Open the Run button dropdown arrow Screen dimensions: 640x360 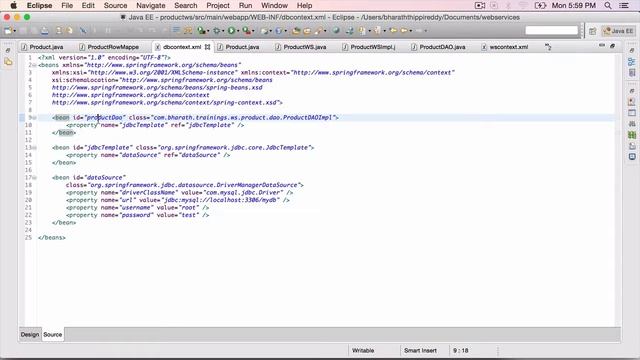click(x=238, y=31)
